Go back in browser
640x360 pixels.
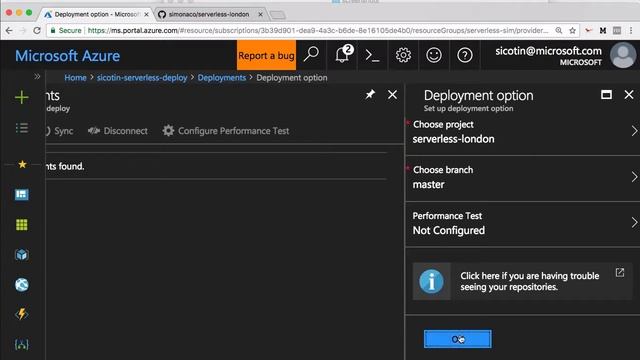tap(9, 31)
